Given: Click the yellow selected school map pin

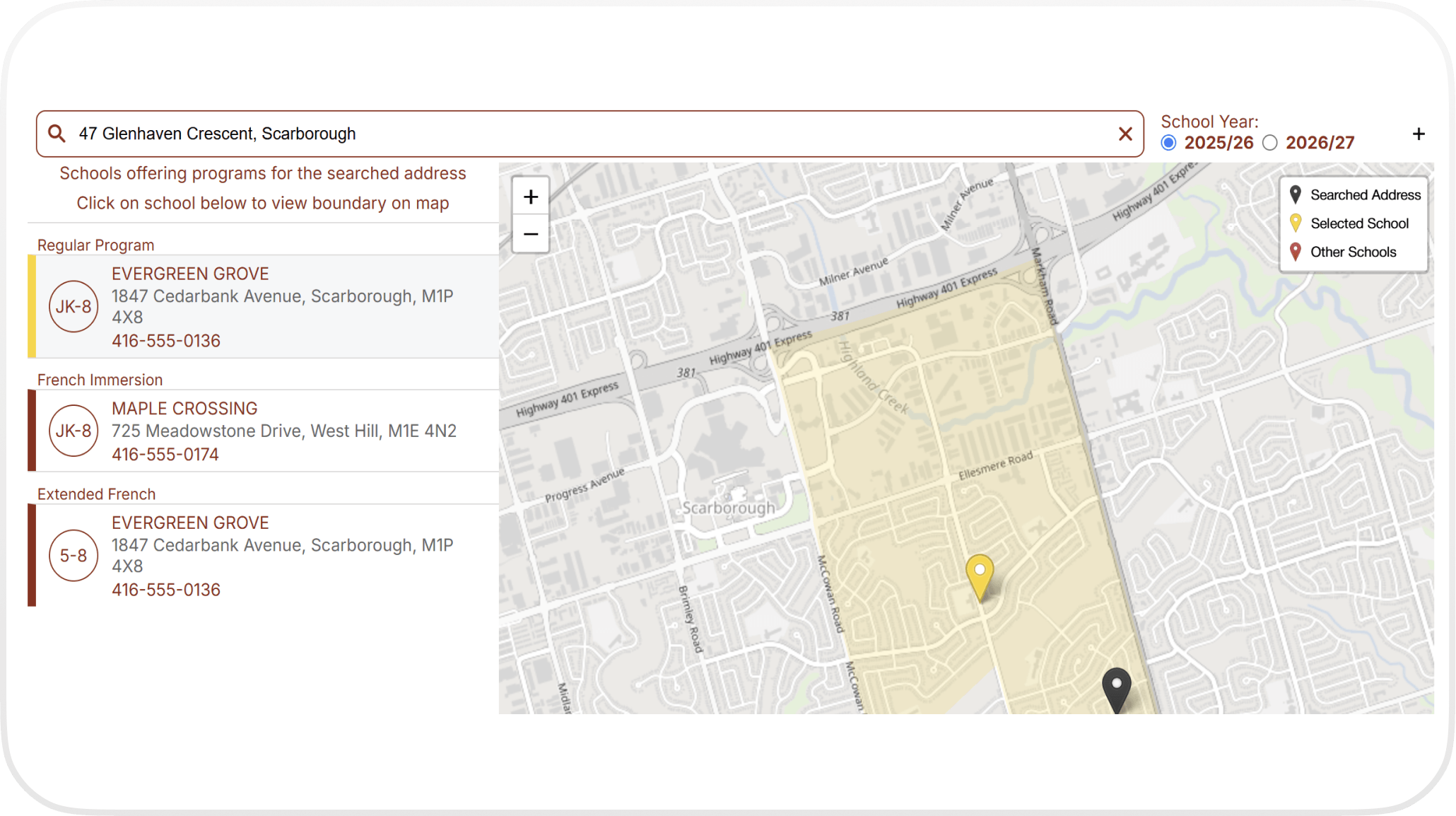Looking at the screenshot, I should (x=980, y=578).
